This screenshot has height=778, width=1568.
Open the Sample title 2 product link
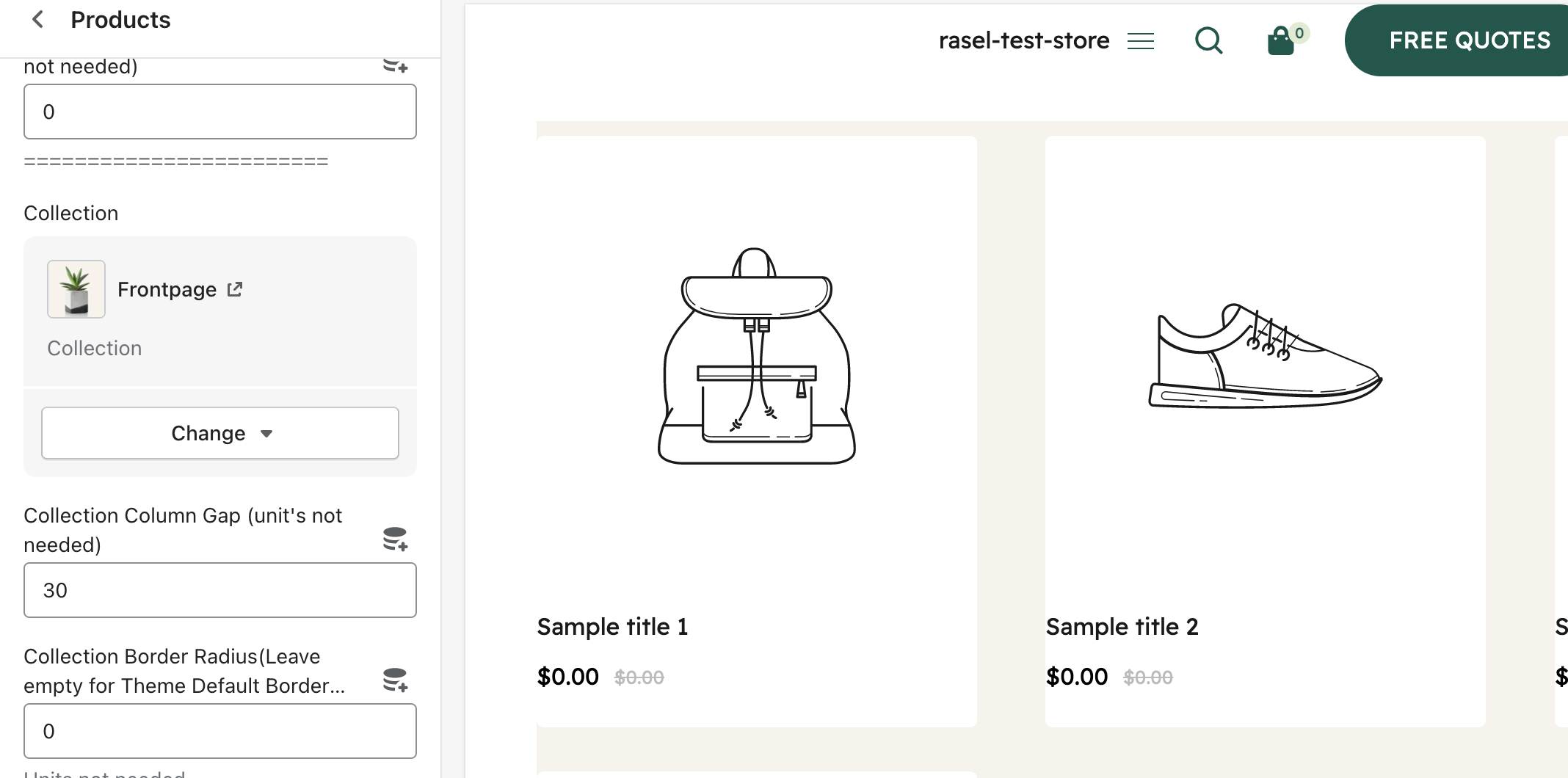pyautogui.click(x=1122, y=627)
